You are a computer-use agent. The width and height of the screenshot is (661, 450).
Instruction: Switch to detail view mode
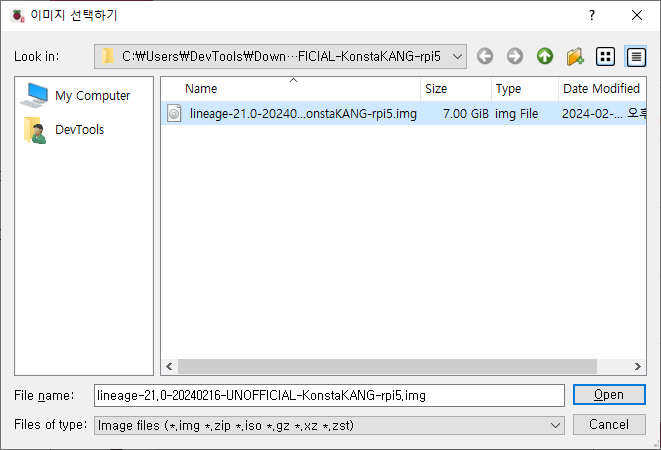[636, 56]
